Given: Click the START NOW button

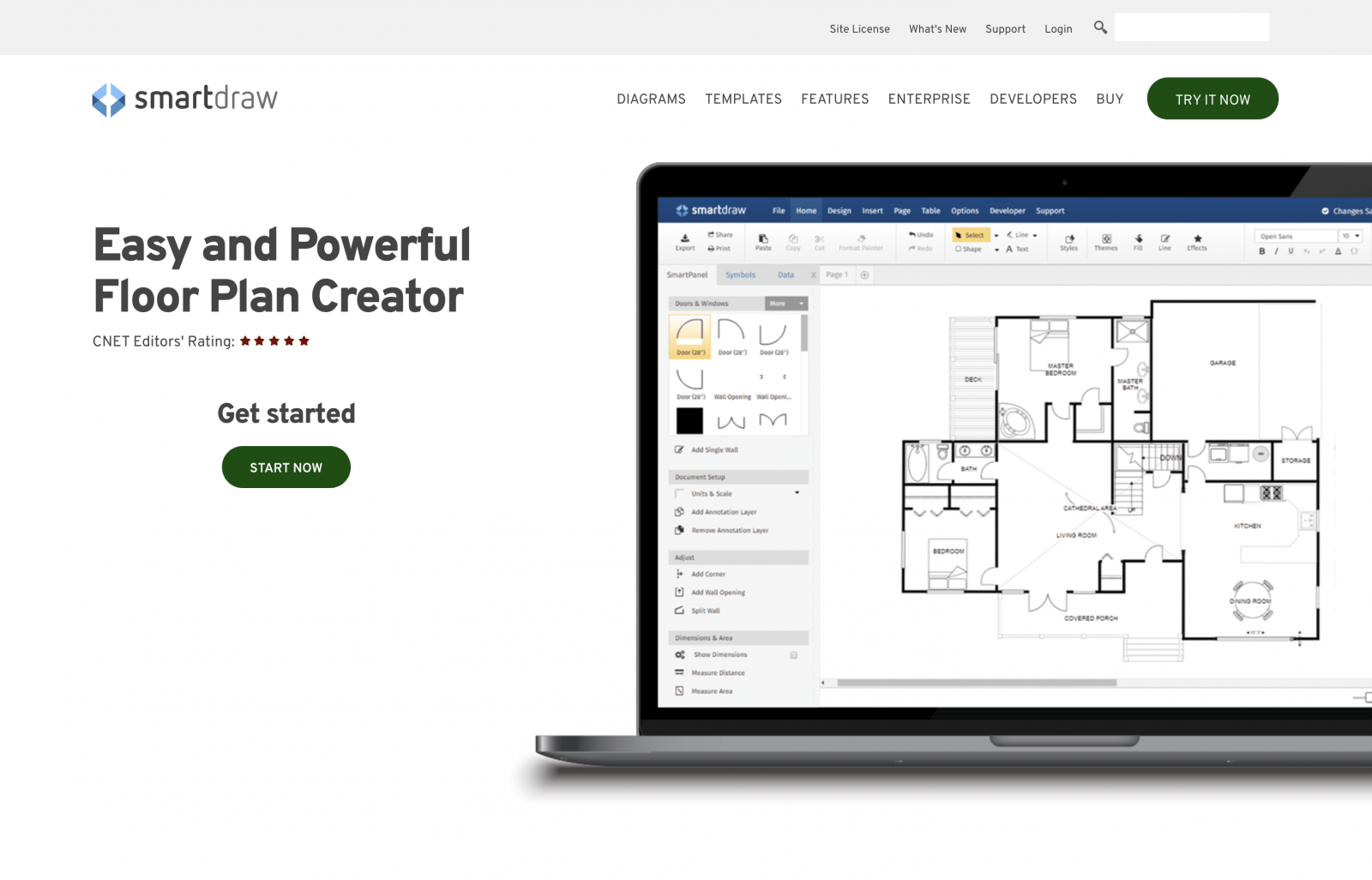Looking at the screenshot, I should coord(286,467).
